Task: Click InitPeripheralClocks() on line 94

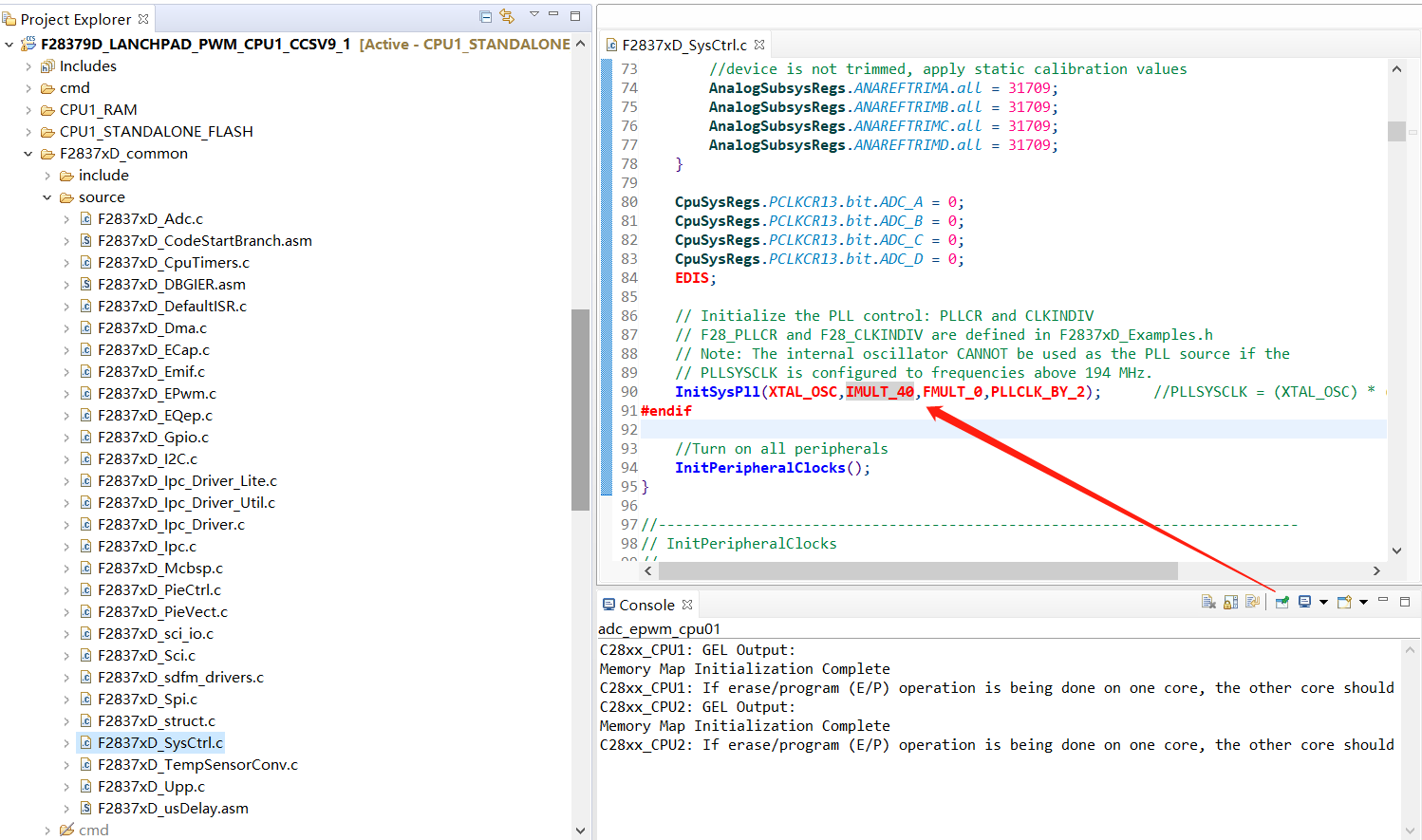Action: click(x=773, y=468)
